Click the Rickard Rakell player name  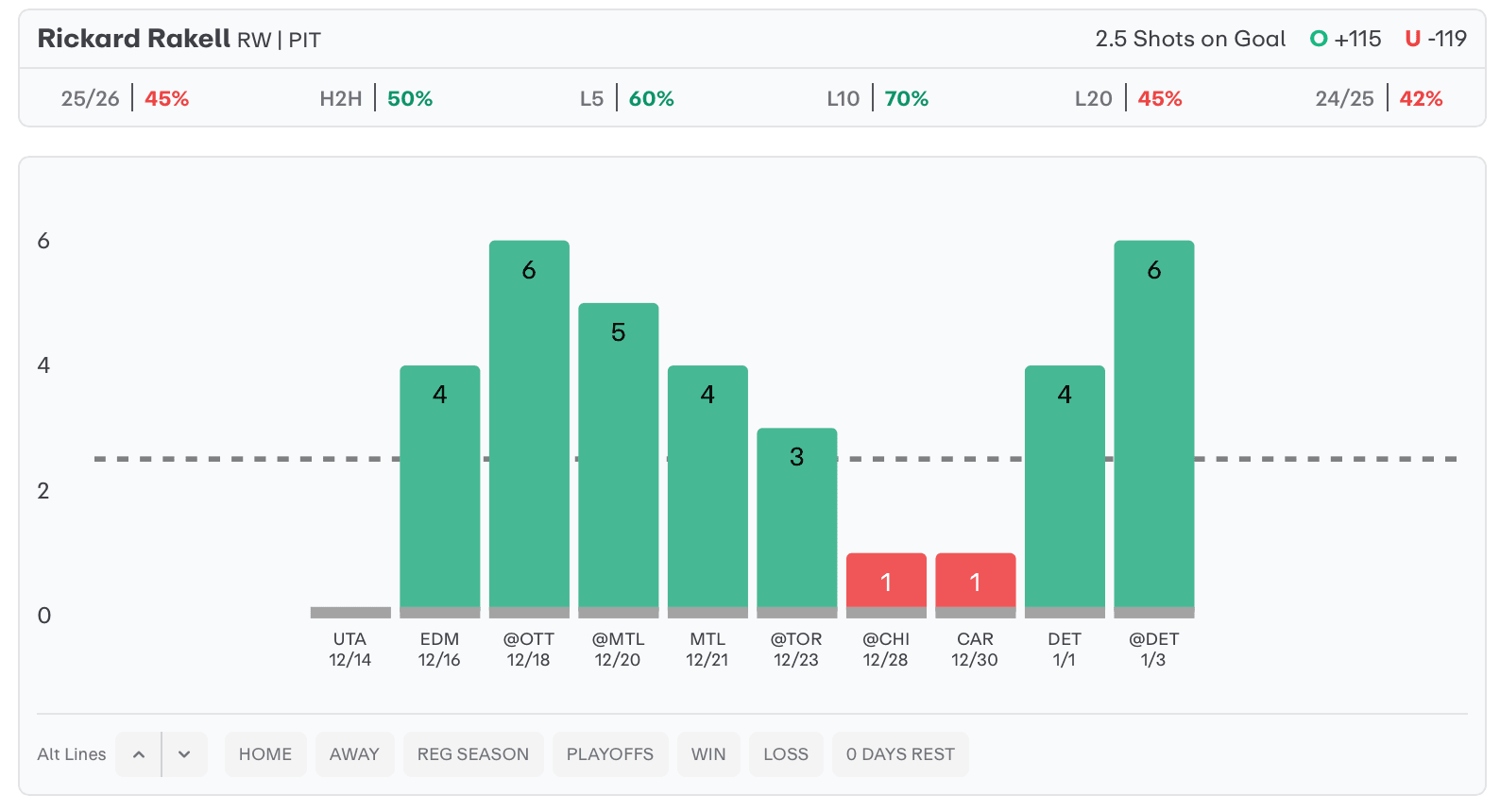[133, 39]
